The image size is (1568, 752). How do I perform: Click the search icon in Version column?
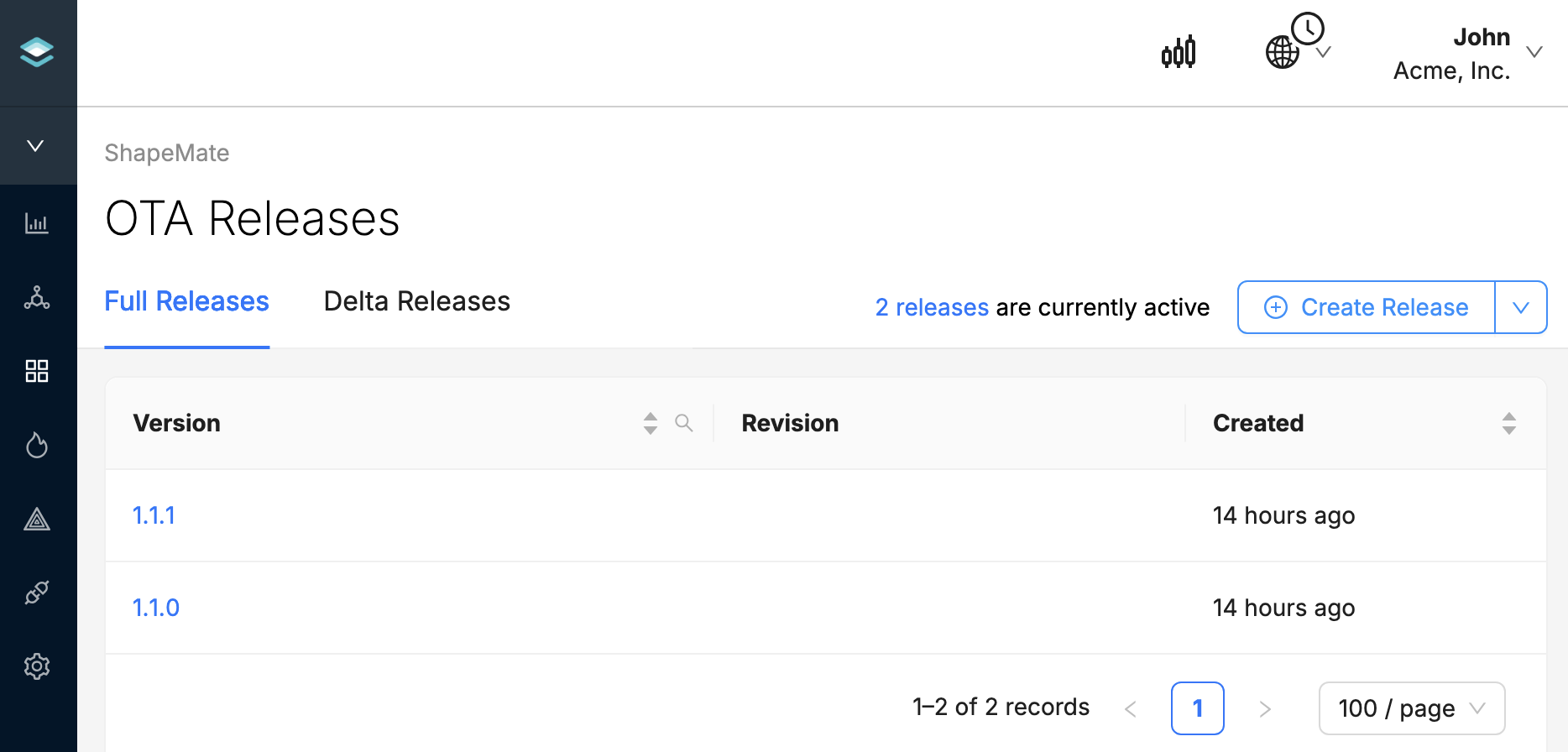pyautogui.click(x=684, y=423)
